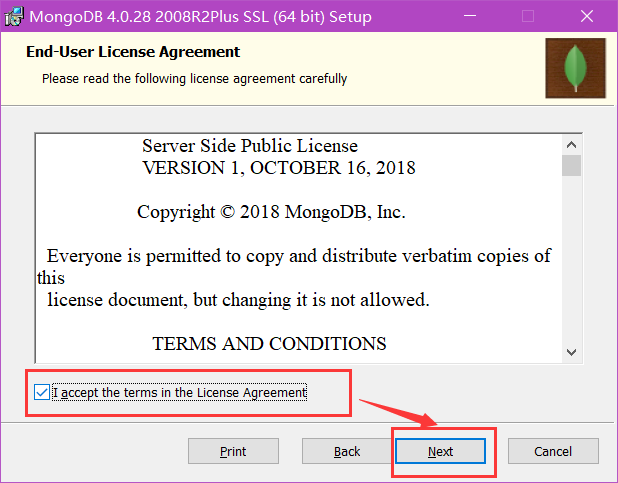Toggle the accept license terms checkbox

coord(42,392)
